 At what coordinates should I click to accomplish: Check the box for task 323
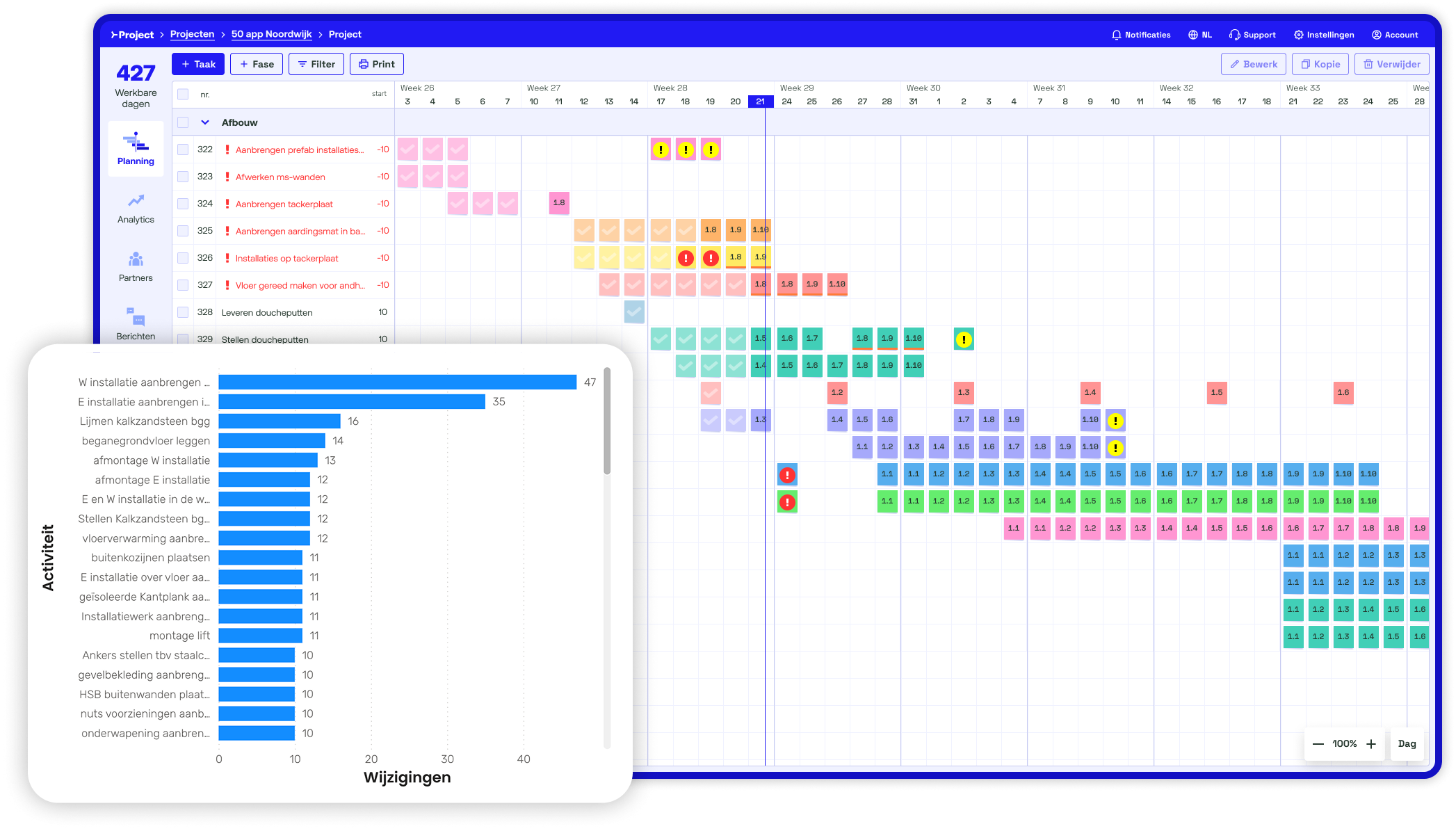183,177
